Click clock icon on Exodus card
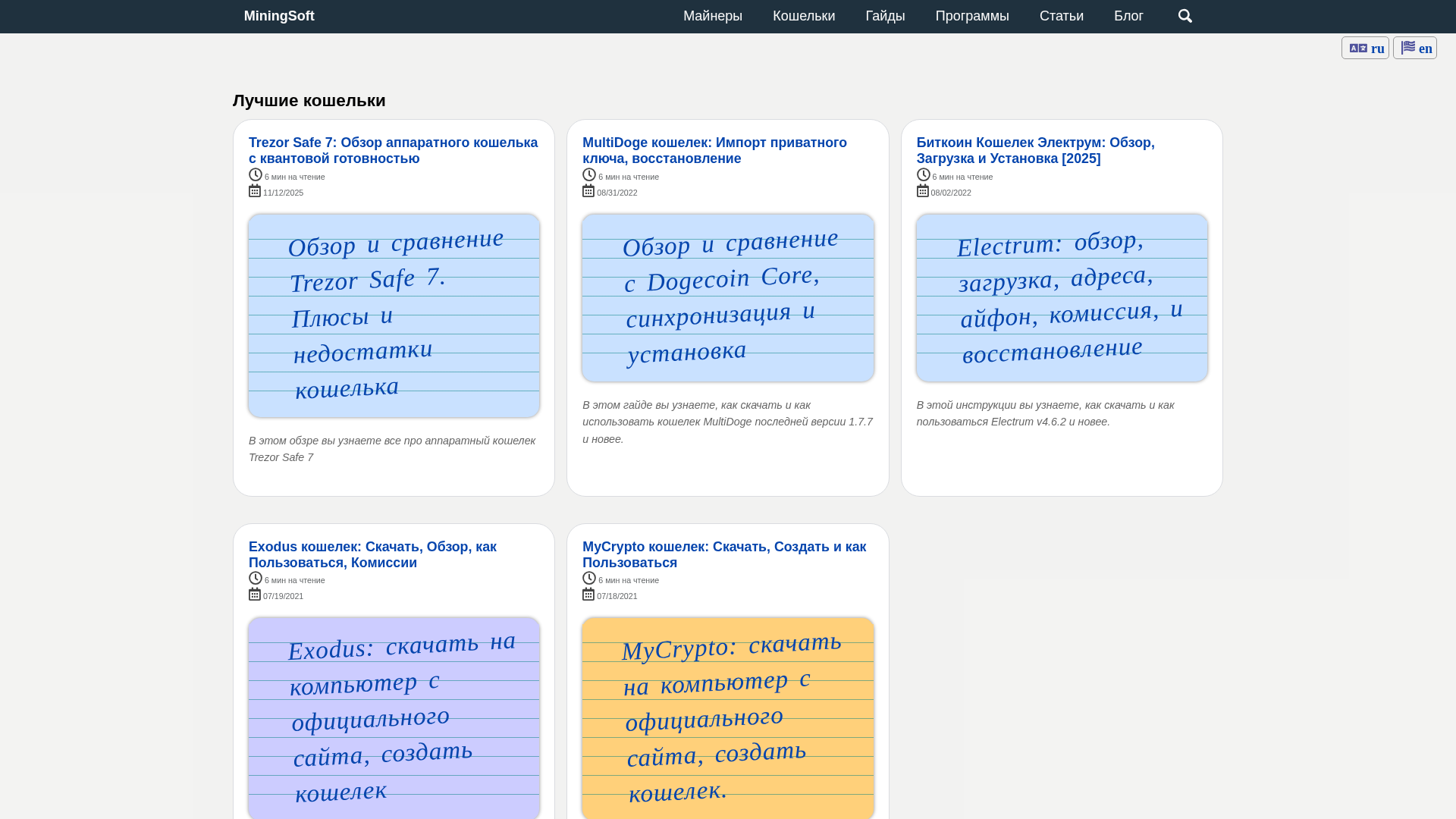Screen dimensions: 1456x819 (x=256, y=578)
